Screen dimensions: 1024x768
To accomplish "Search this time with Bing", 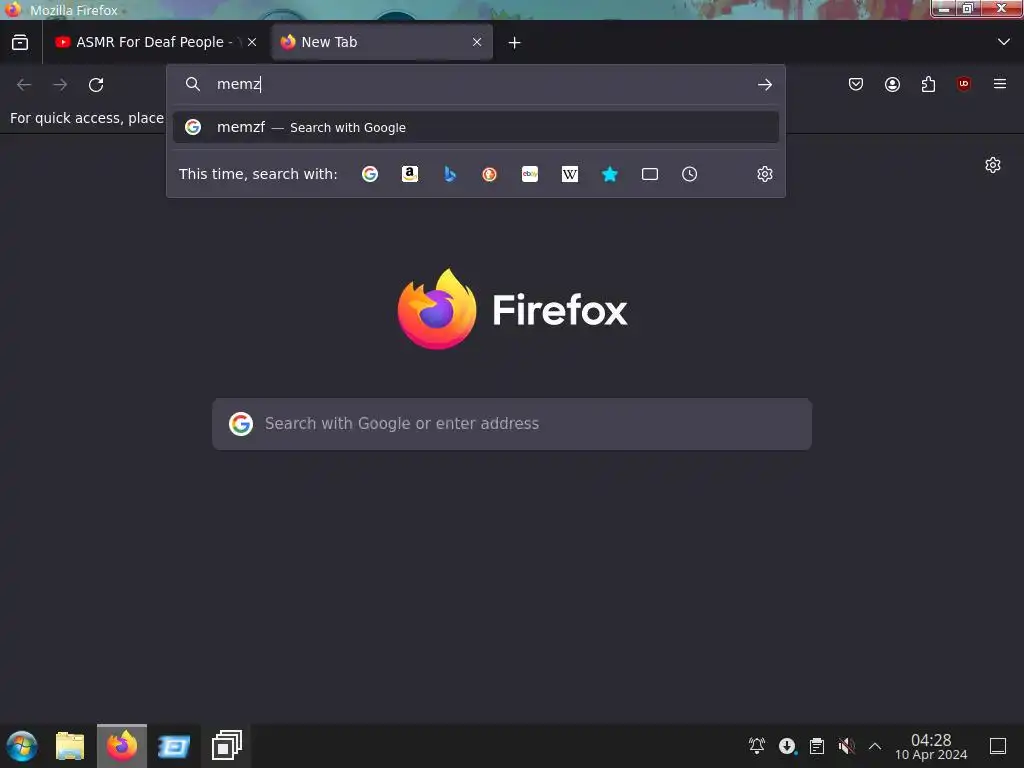I will pyautogui.click(x=449, y=174).
